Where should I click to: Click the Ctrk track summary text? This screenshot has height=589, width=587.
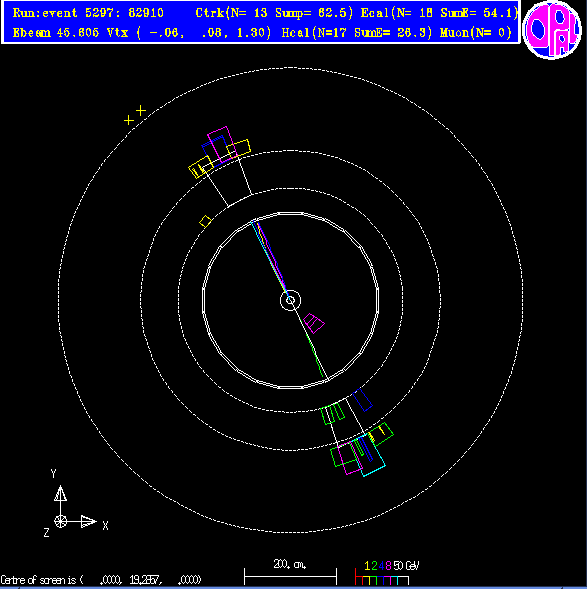pos(274,13)
